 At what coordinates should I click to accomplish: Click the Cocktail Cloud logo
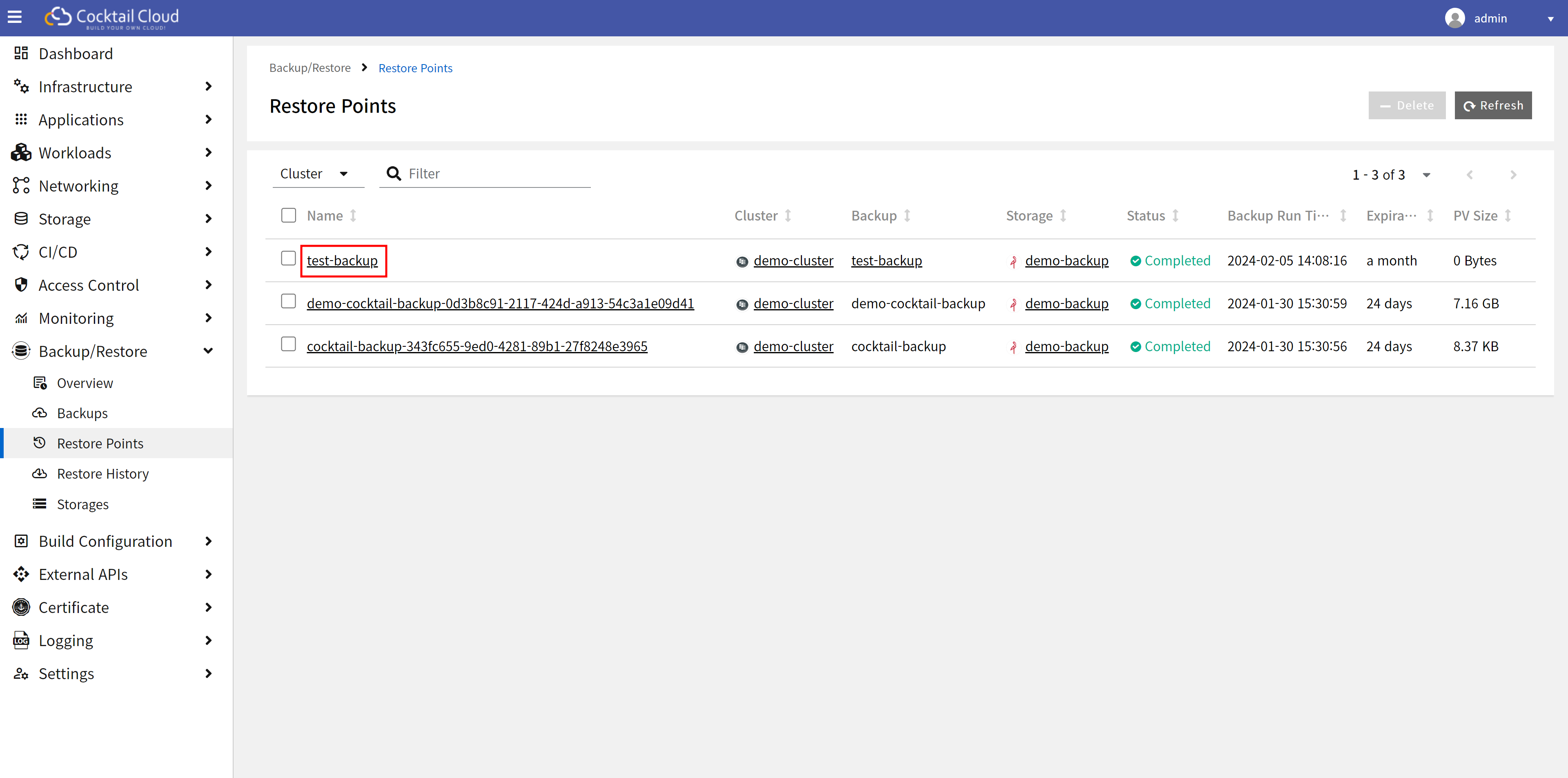click(112, 18)
